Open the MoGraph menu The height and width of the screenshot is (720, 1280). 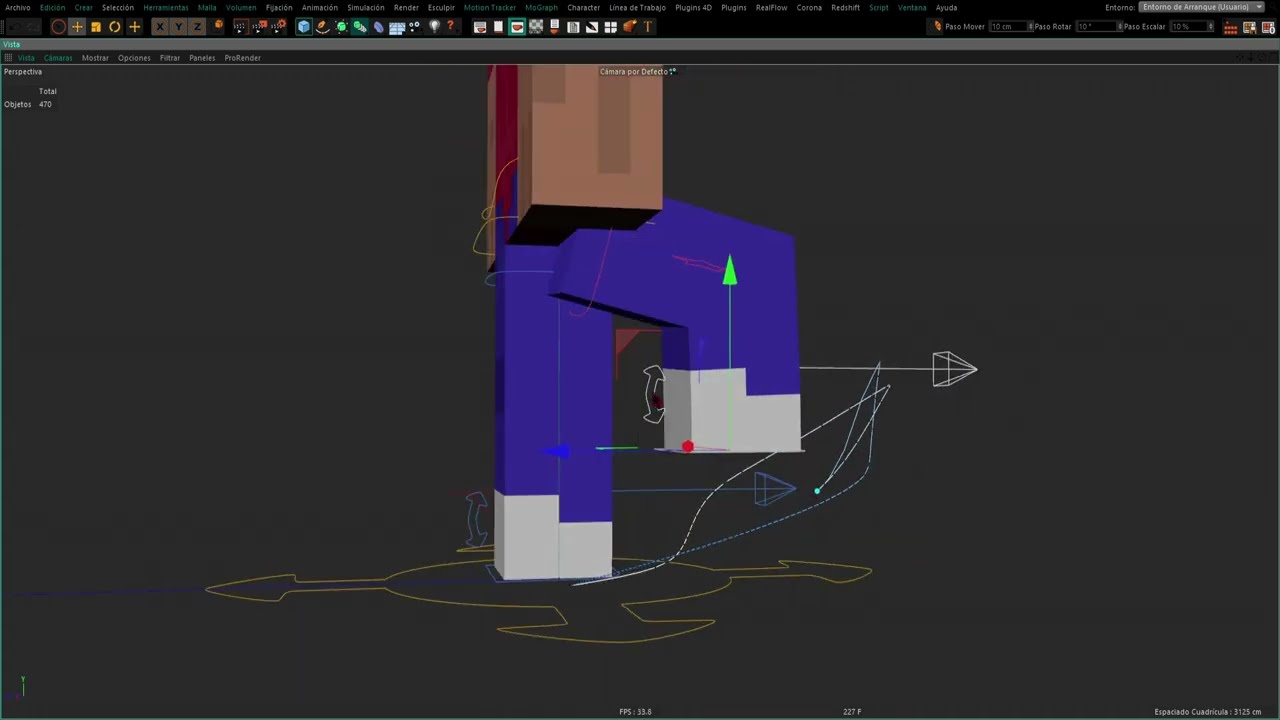[541, 7]
